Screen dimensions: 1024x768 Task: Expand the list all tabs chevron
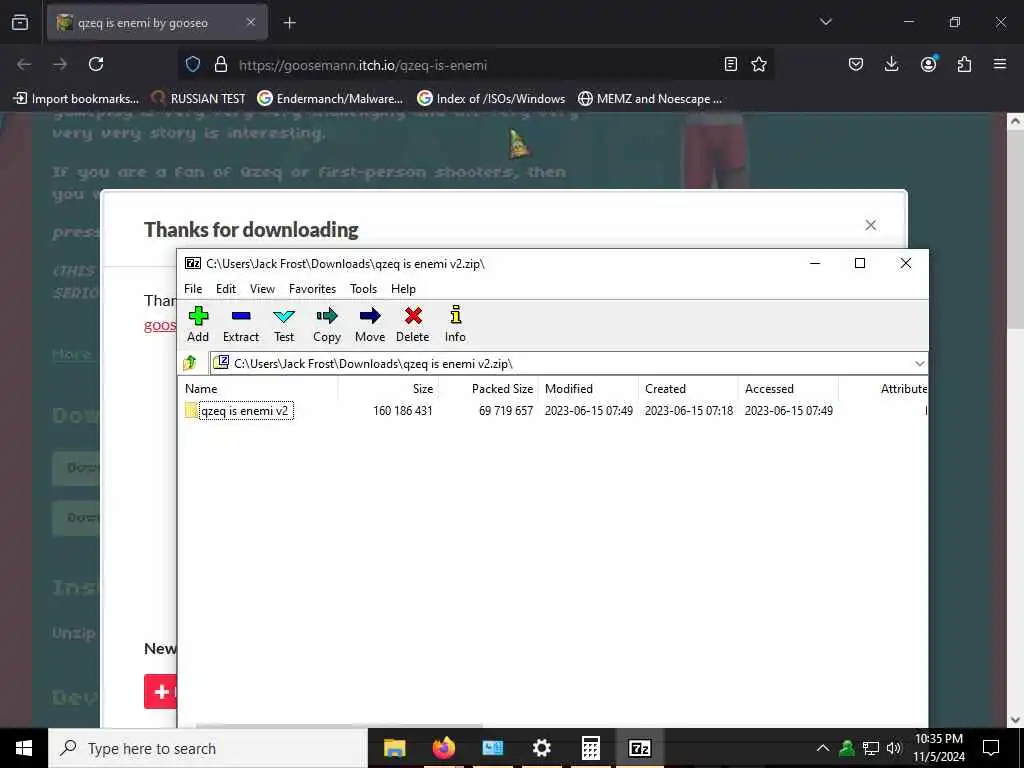tap(825, 22)
